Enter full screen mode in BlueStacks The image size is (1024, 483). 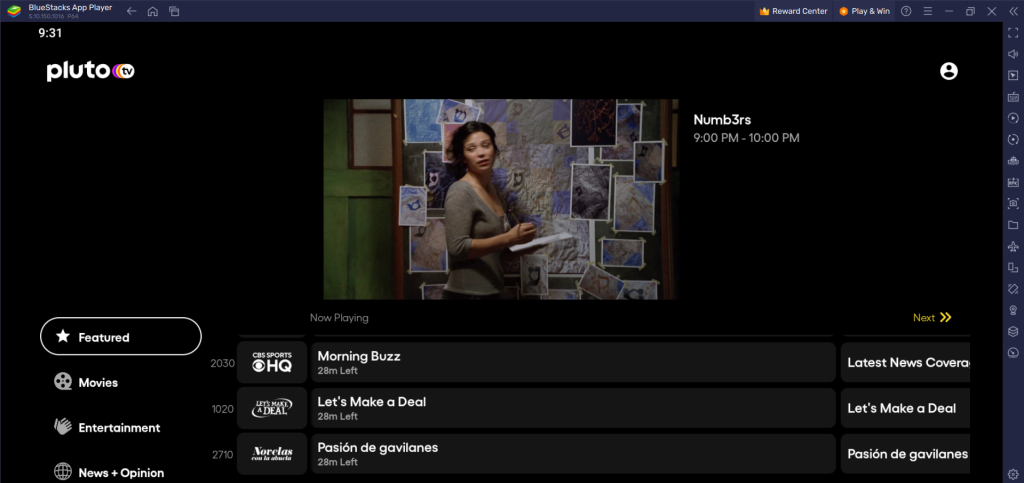pos(1013,33)
